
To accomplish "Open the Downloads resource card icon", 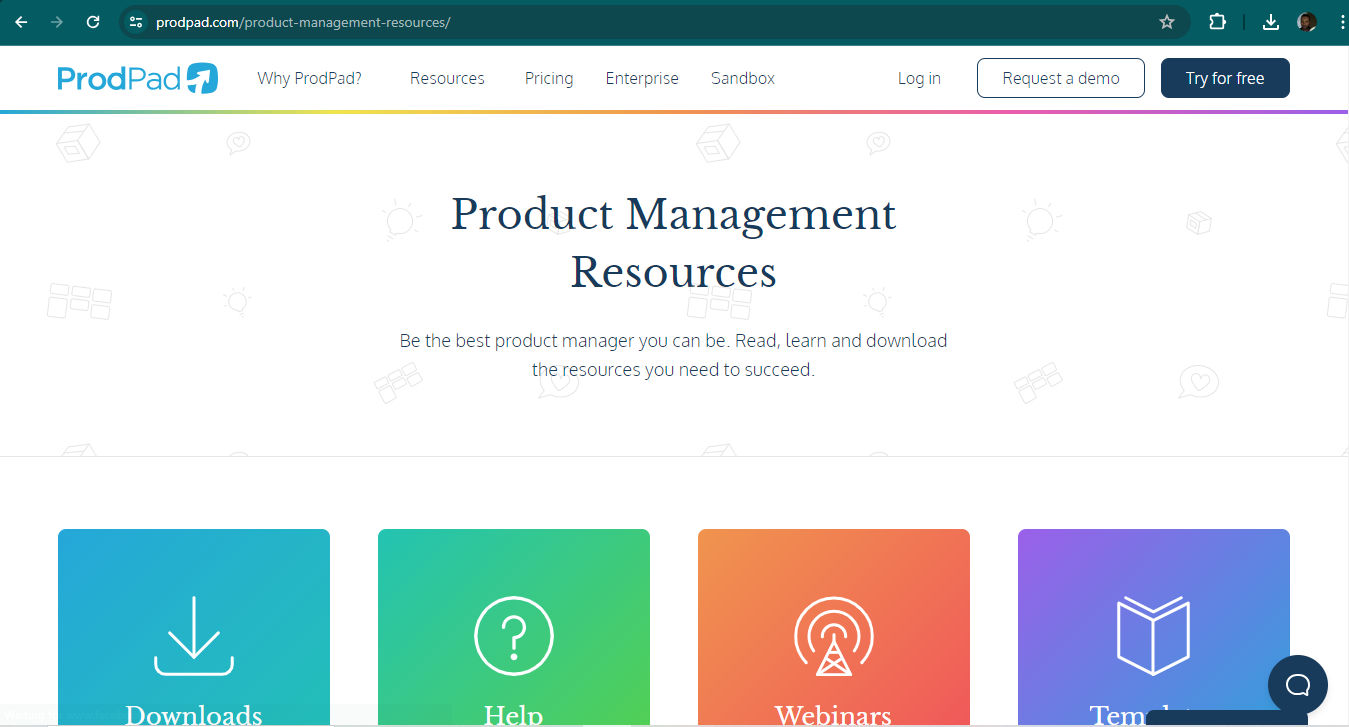I will point(193,635).
